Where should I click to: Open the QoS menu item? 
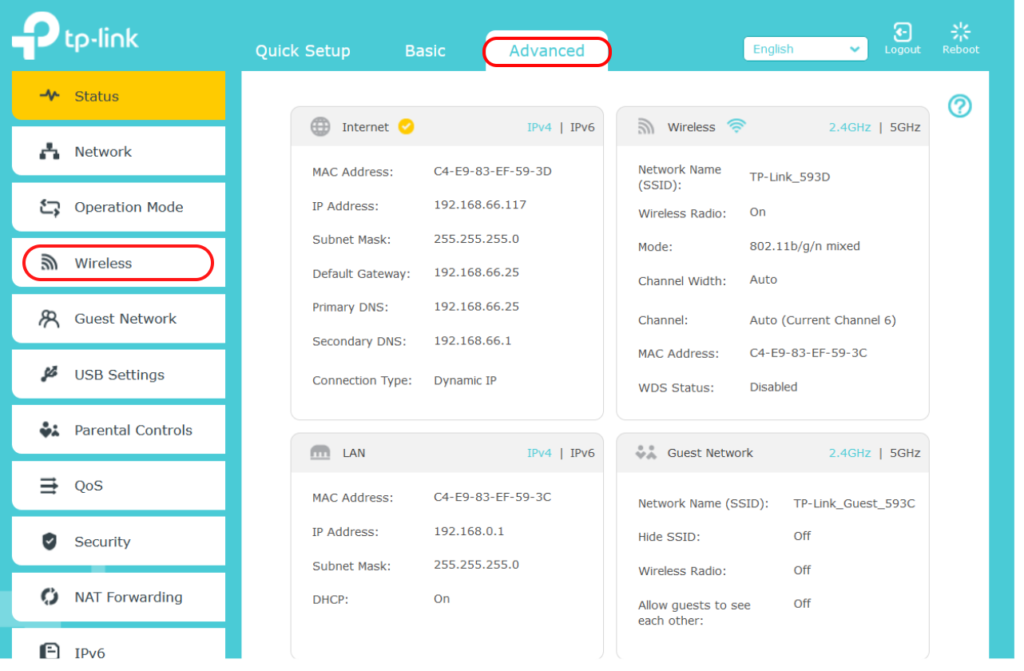coord(119,485)
